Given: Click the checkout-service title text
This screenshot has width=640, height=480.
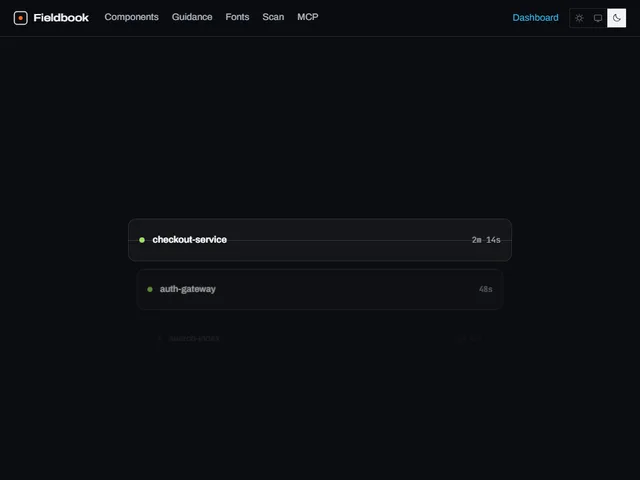Looking at the screenshot, I should tap(189, 240).
